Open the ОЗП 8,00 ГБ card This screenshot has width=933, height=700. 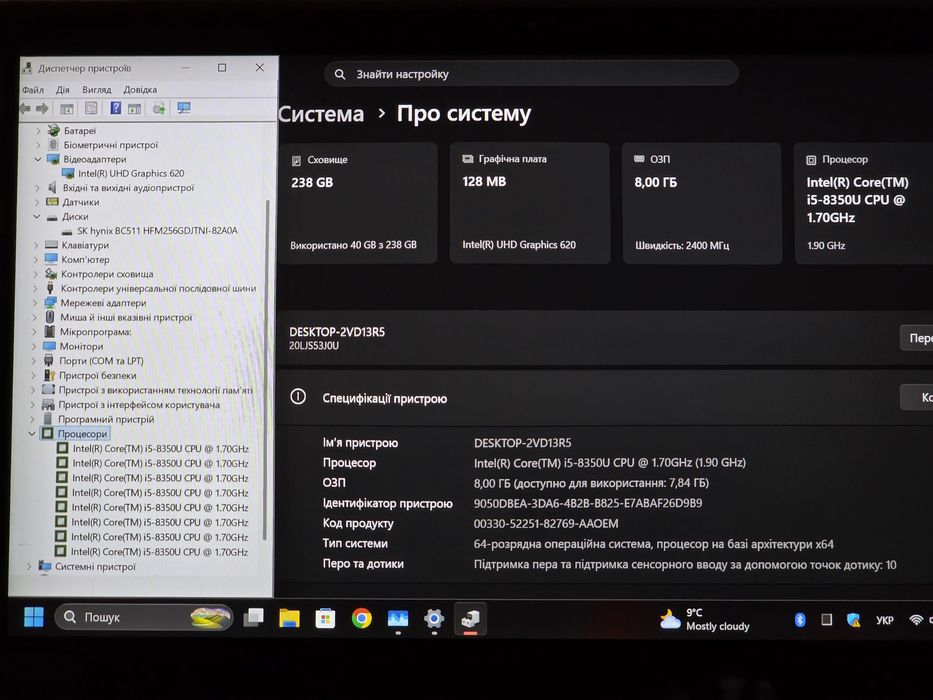coord(702,203)
